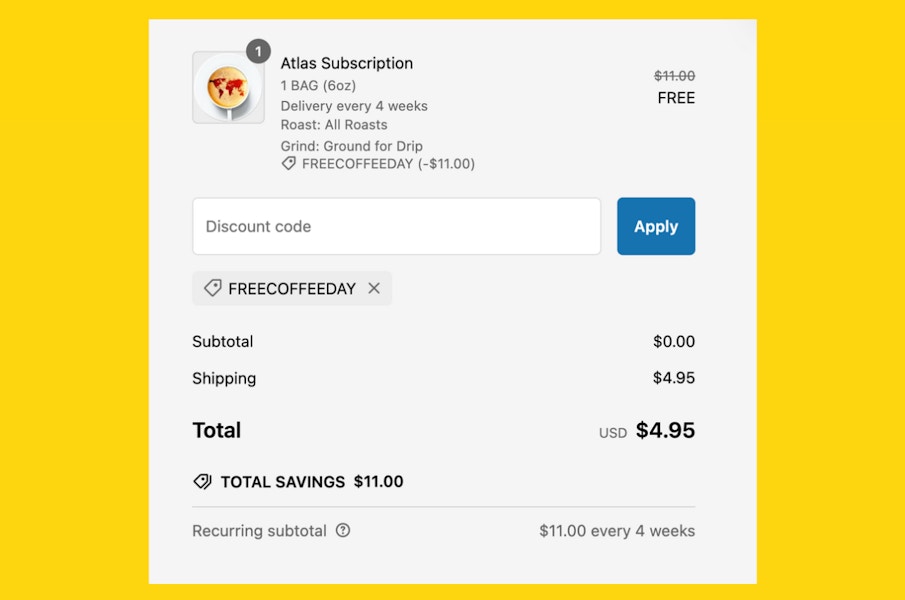Click the USD currency label
This screenshot has height=600, width=905.
612,433
